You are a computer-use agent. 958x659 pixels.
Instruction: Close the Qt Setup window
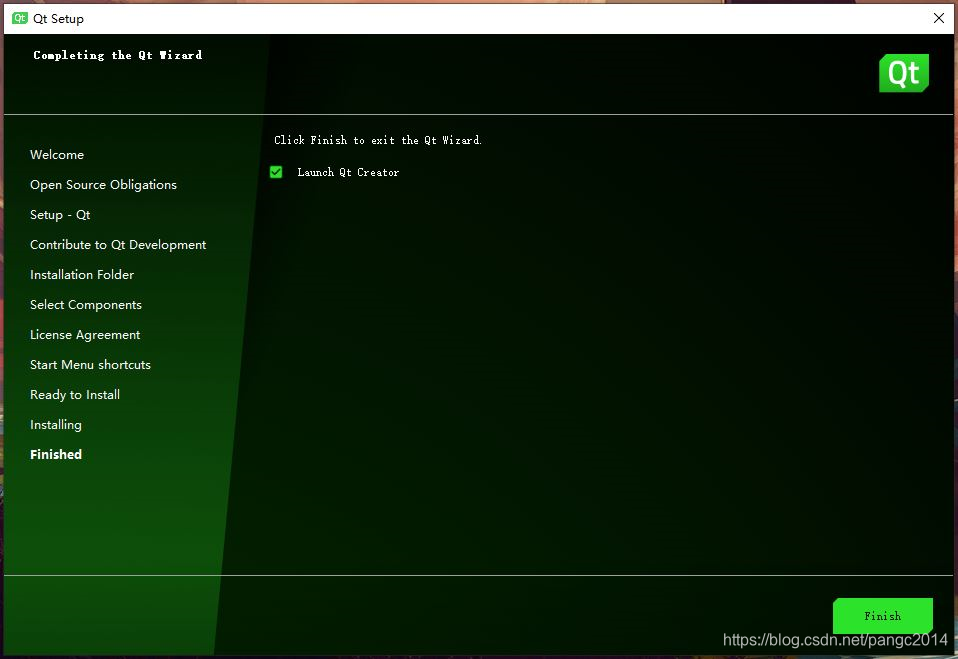click(938, 18)
